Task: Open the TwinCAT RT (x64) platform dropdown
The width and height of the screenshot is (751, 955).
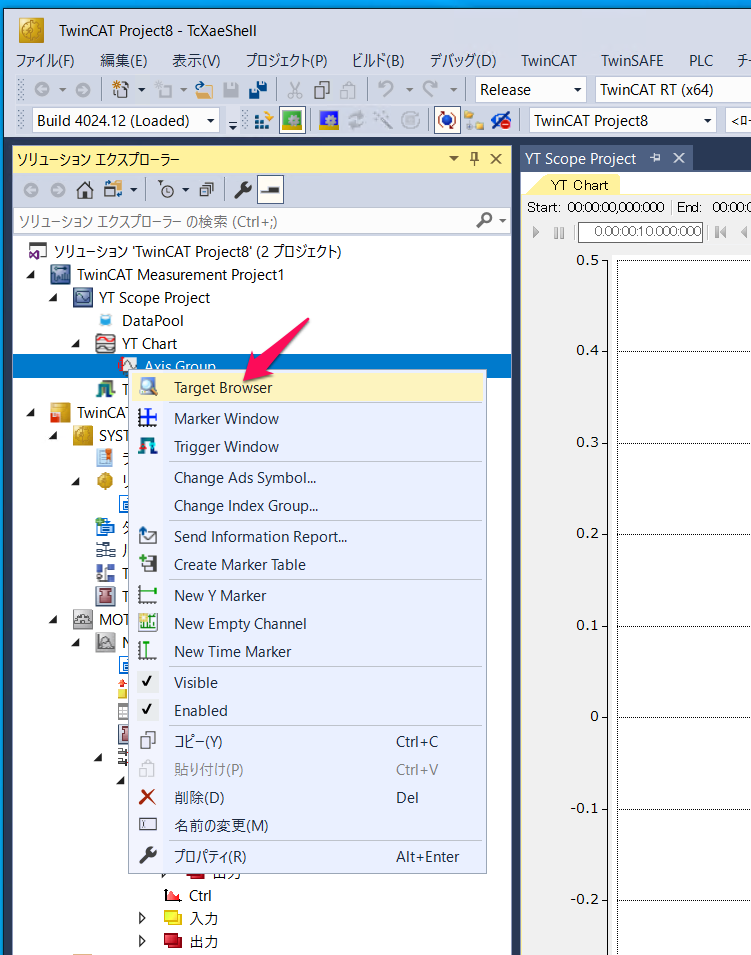Action: [673, 90]
